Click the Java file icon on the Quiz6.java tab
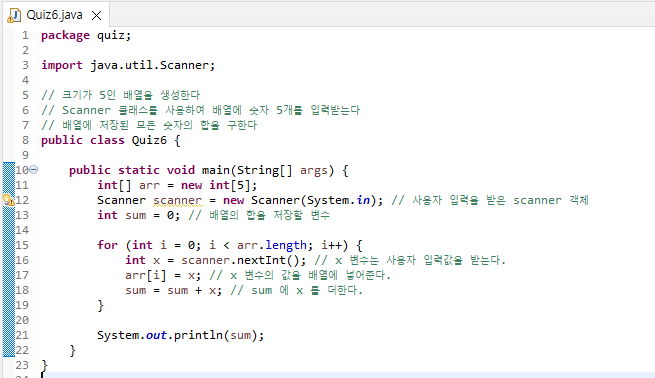Screen dimensions: 655x378 coord(14,15)
